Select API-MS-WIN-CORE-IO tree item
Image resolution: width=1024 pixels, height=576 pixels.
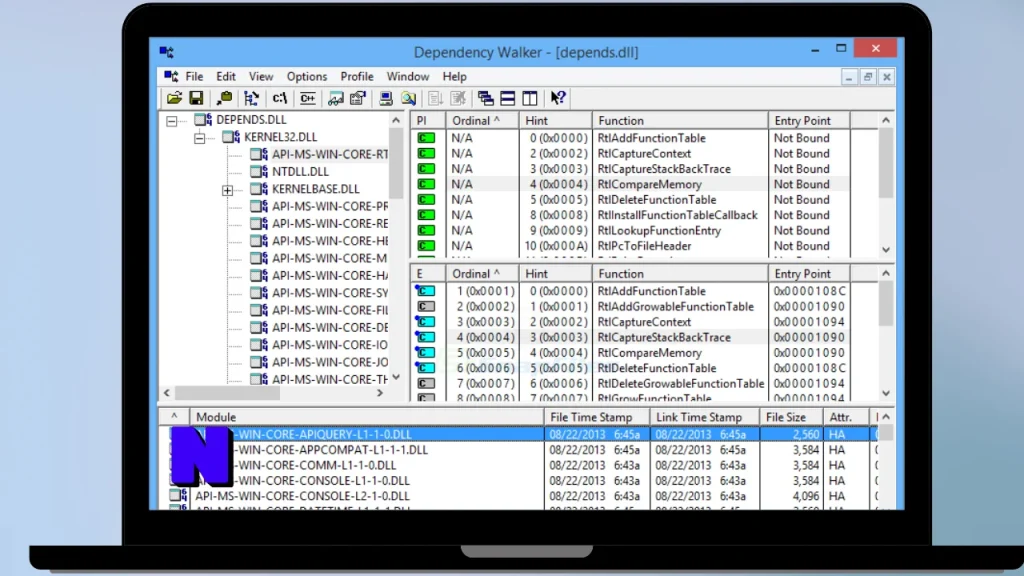pos(330,345)
